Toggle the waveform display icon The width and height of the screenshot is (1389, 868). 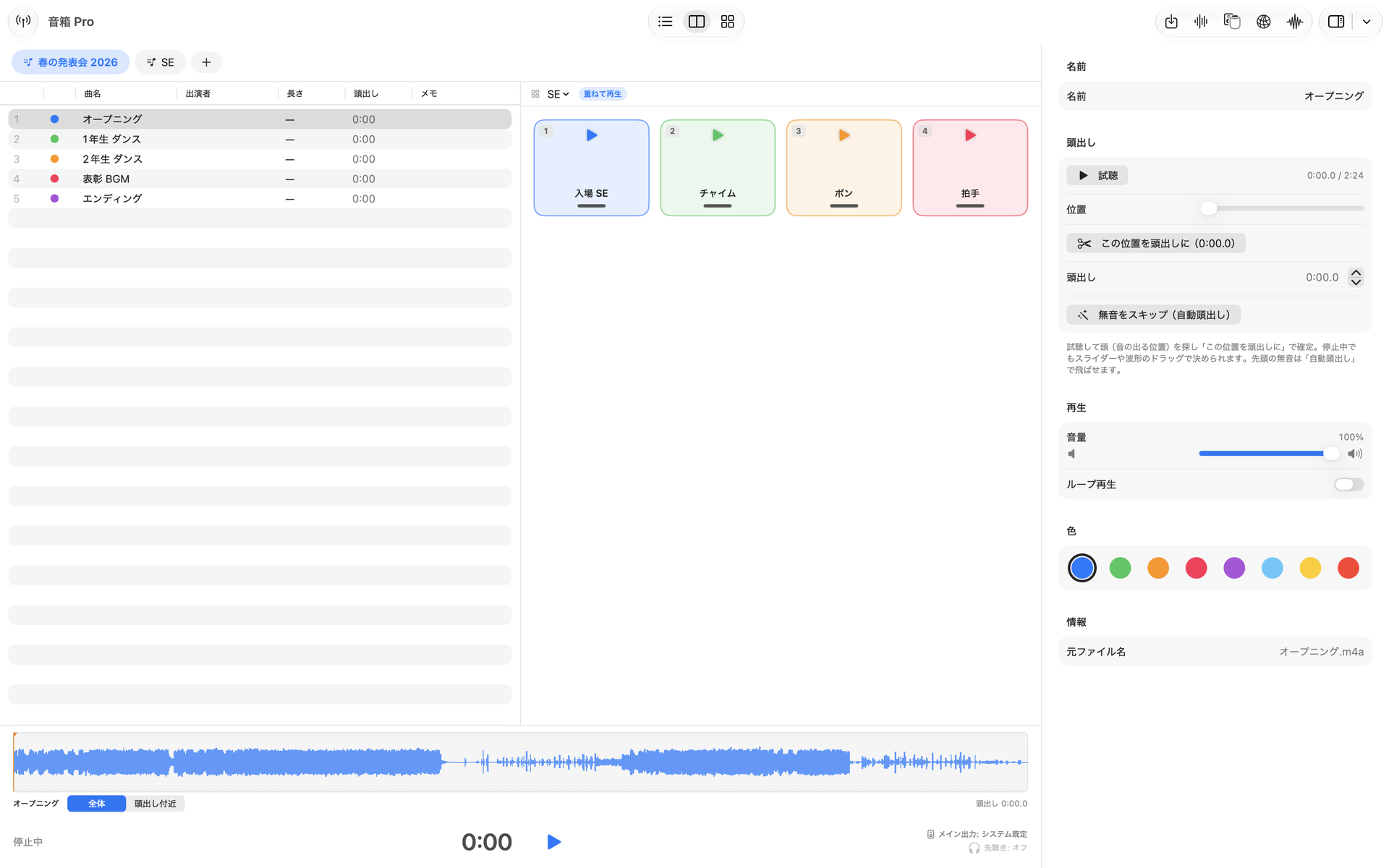[1295, 22]
